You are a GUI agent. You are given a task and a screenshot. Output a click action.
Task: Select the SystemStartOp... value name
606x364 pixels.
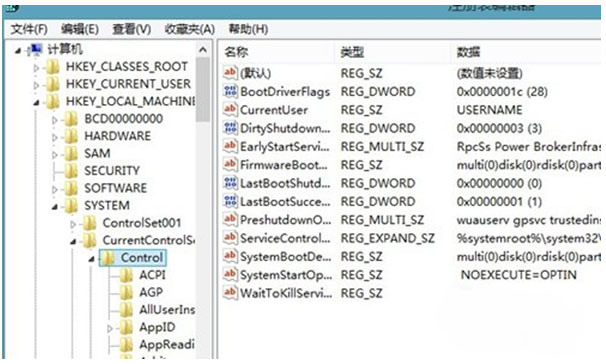point(286,275)
